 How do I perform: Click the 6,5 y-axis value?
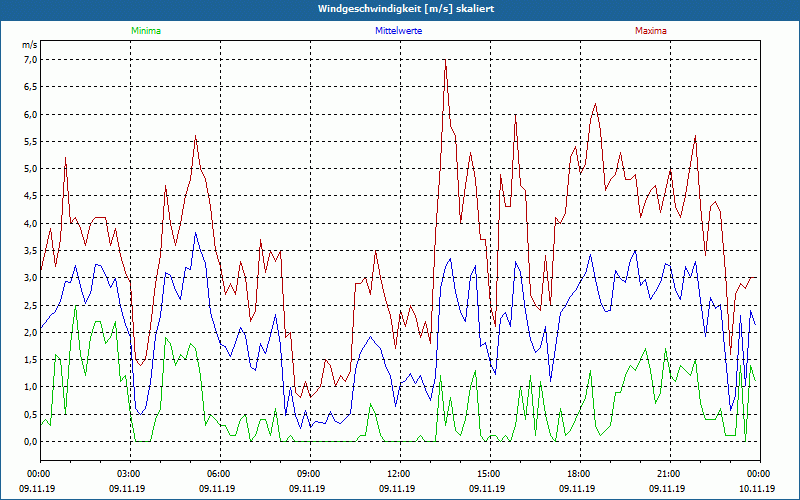[x=30, y=87]
